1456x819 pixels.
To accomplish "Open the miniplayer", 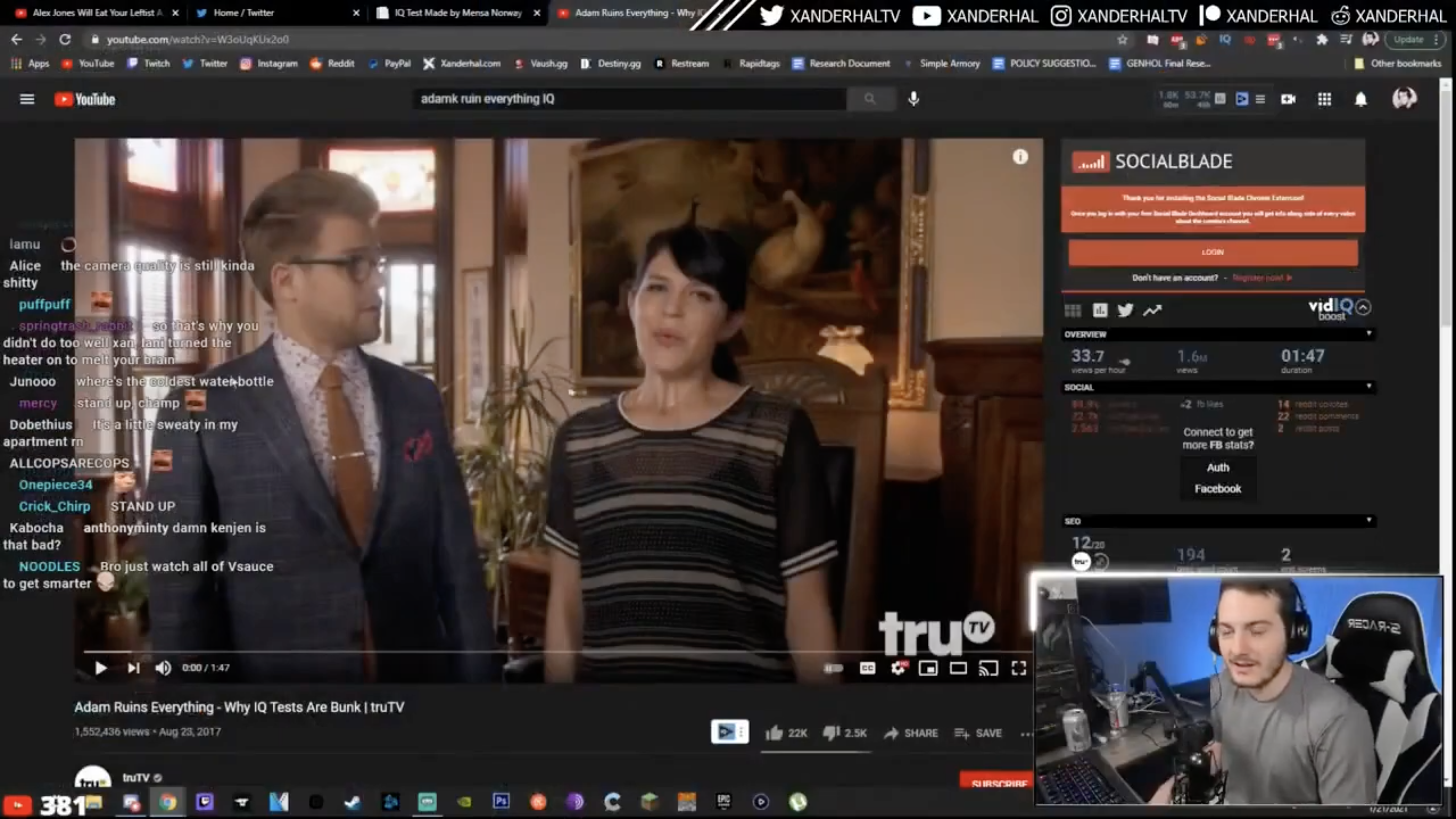I will click(x=927, y=668).
